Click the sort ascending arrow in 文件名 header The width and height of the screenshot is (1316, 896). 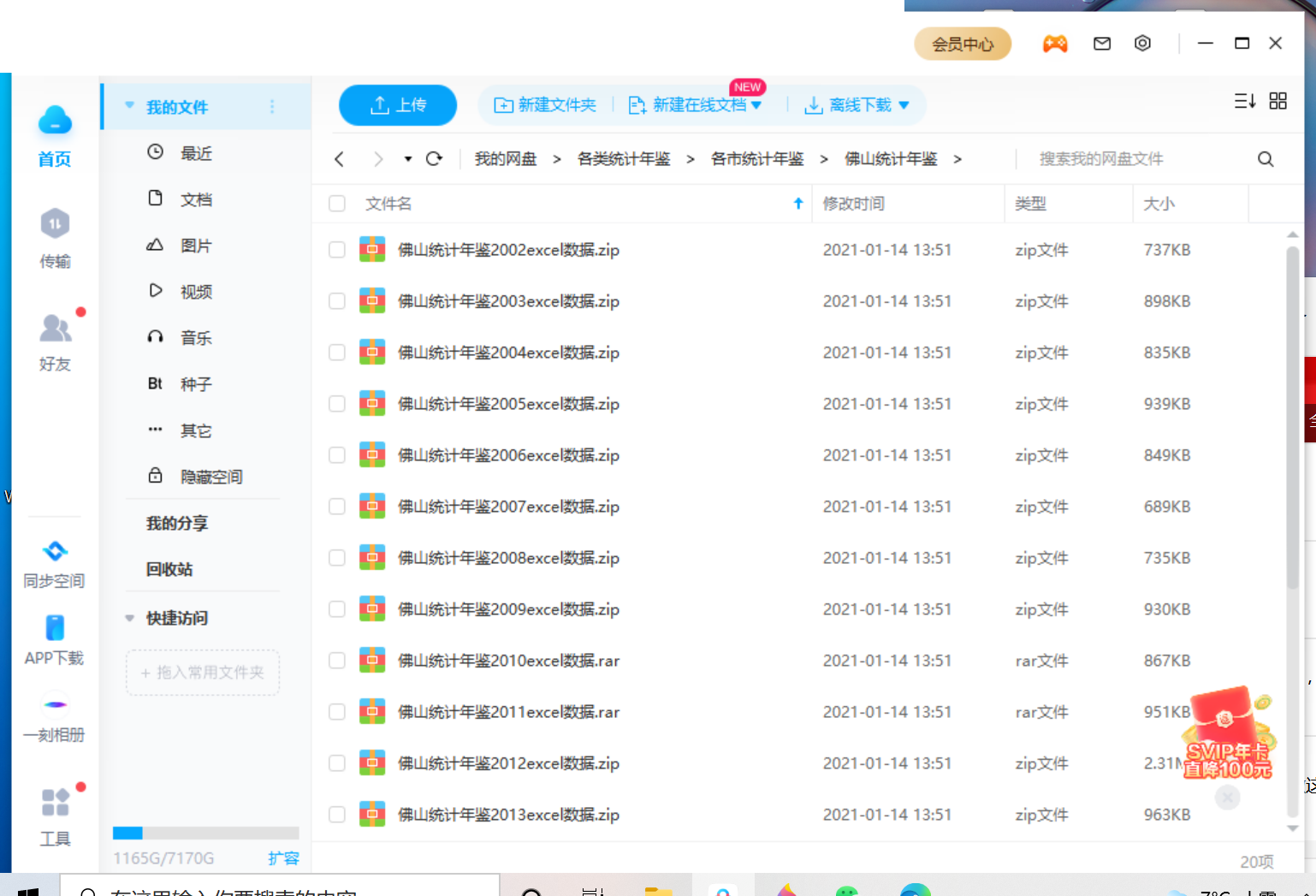click(x=798, y=204)
